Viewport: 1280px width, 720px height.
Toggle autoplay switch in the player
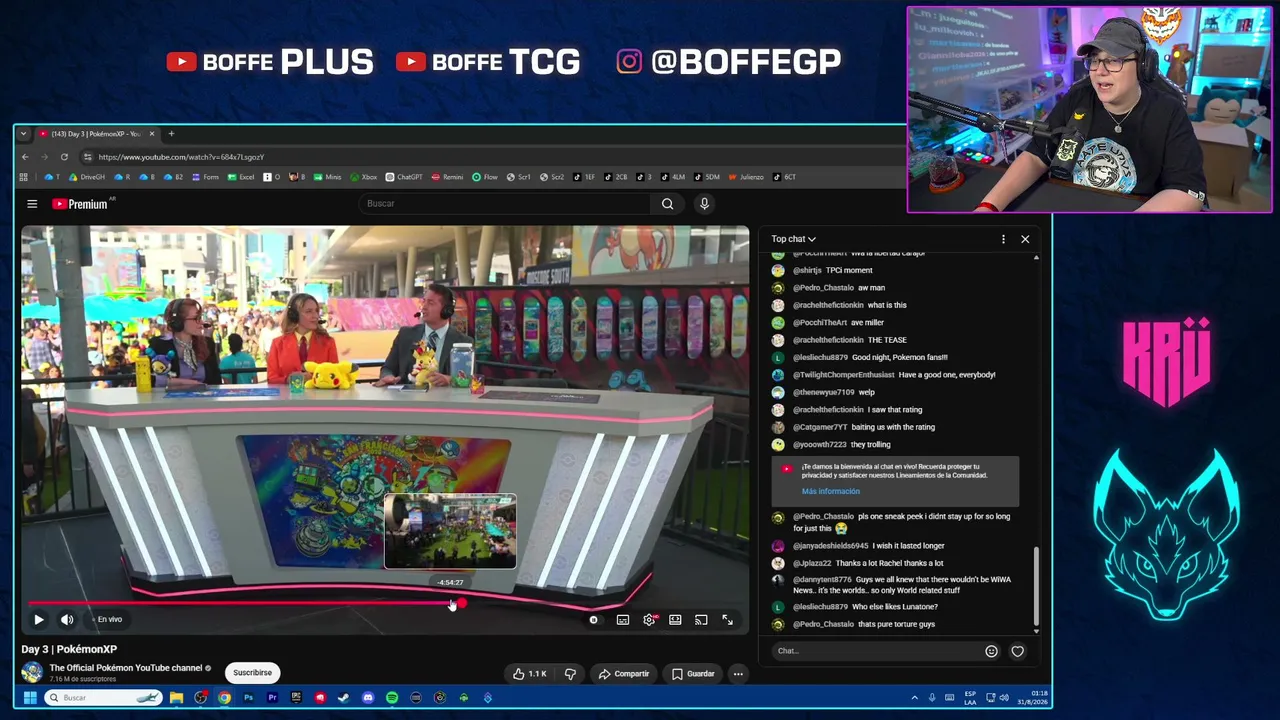(x=593, y=620)
